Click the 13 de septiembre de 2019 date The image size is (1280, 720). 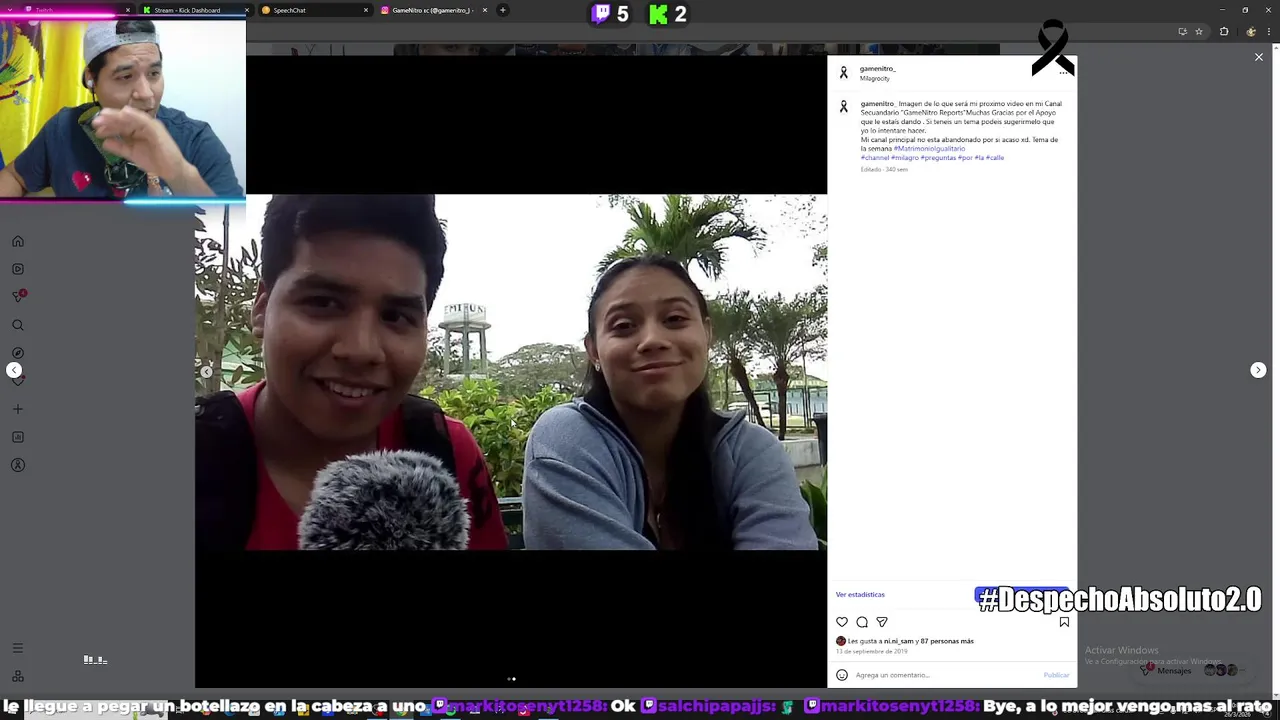pos(872,651)
